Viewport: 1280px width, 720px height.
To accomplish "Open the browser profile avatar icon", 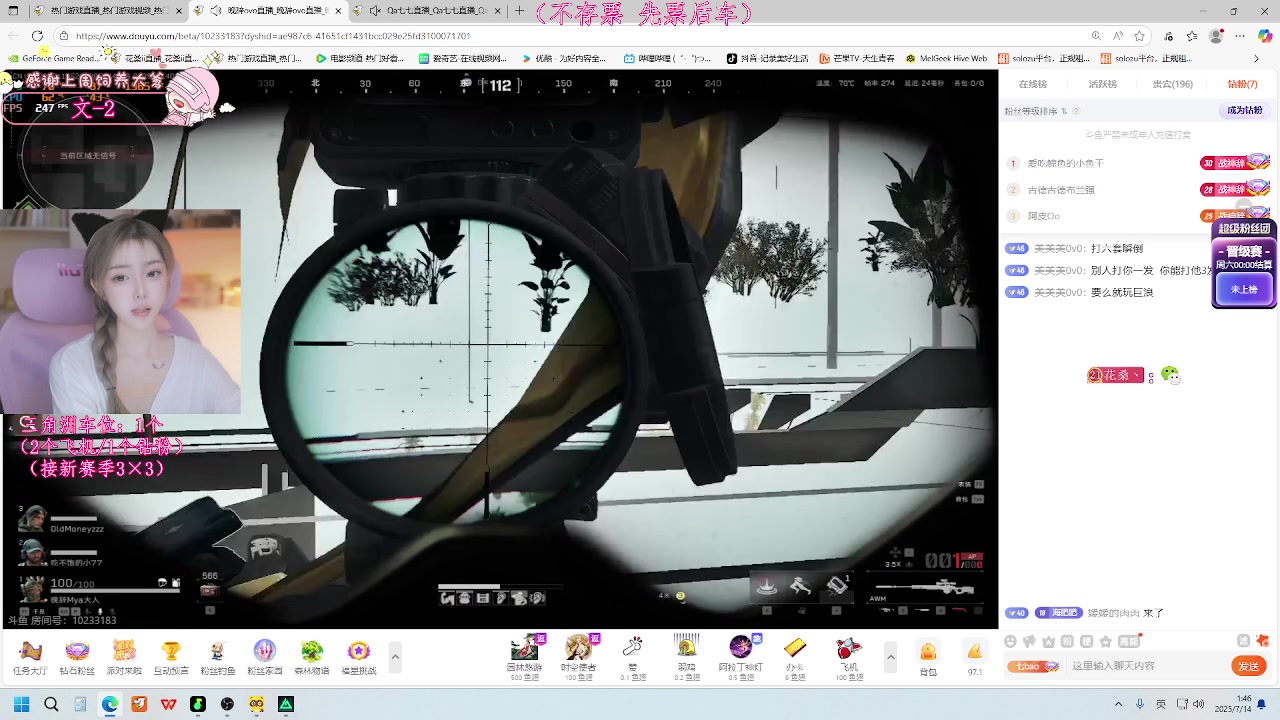I will coord(1216,36).
